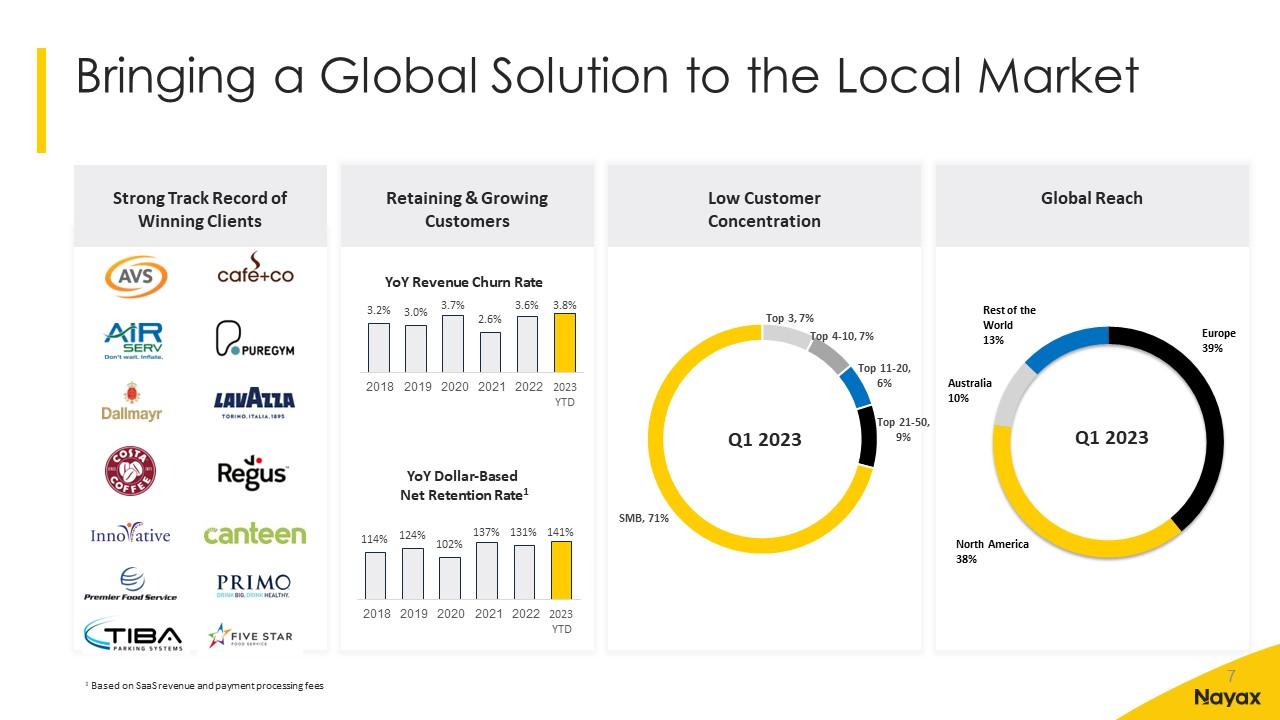Select the cafe+co logo
This screenshot has height=720, width=1280.
[x=255, y=270]
